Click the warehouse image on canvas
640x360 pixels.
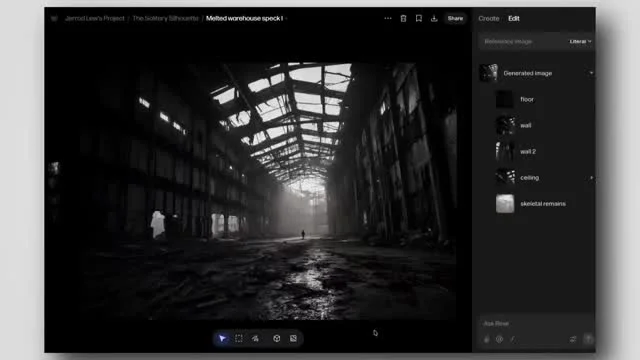click(269, 191)
